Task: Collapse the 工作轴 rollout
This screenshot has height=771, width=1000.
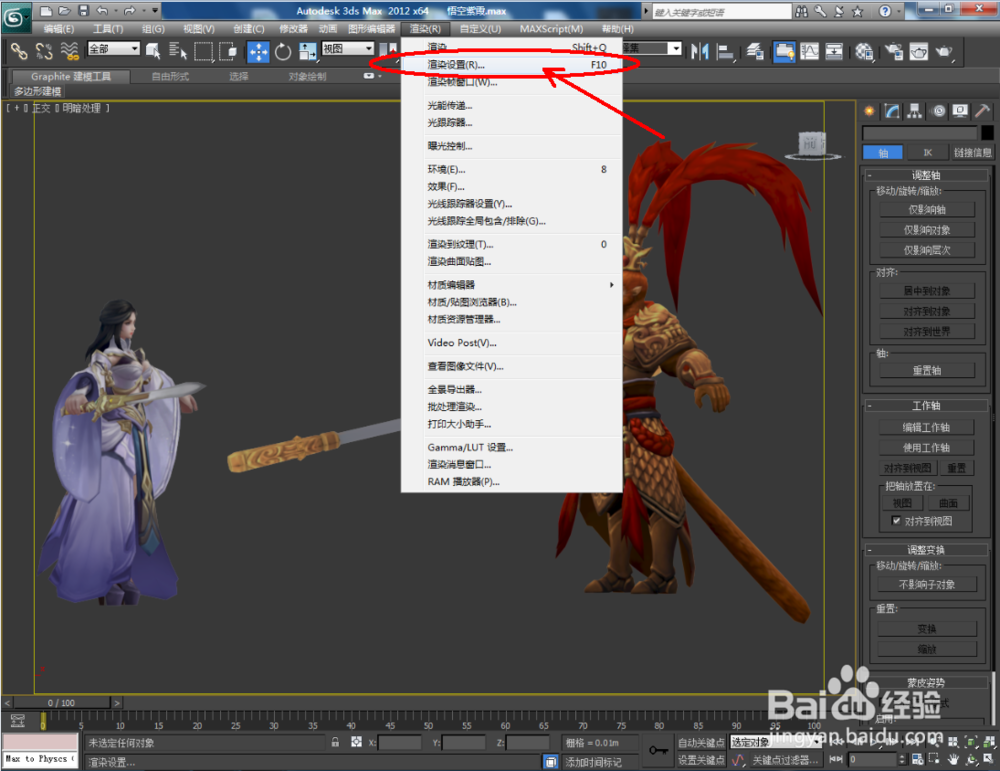Action: click(925, 406)
